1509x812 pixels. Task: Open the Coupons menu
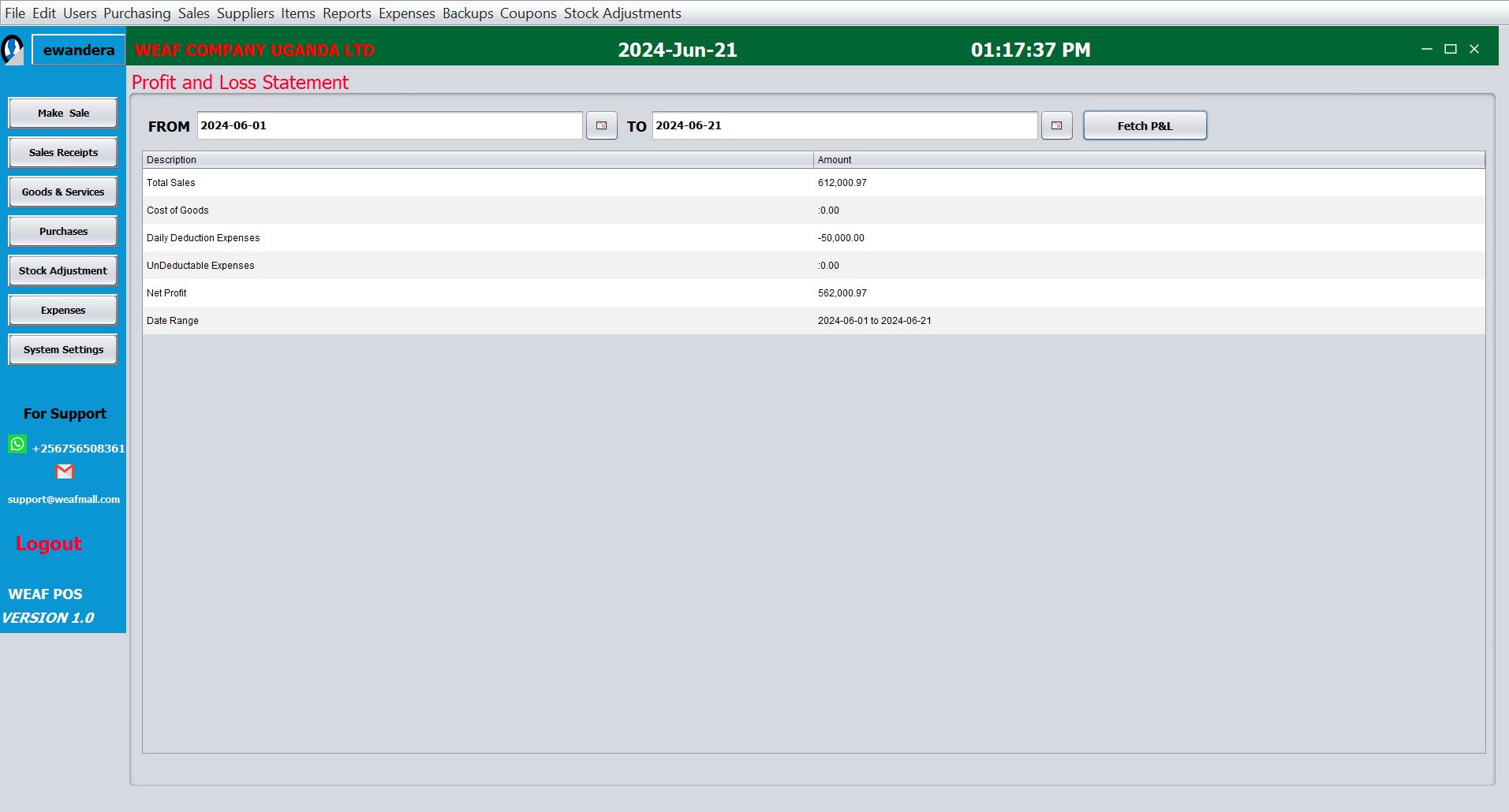click(x=529, y=13)
